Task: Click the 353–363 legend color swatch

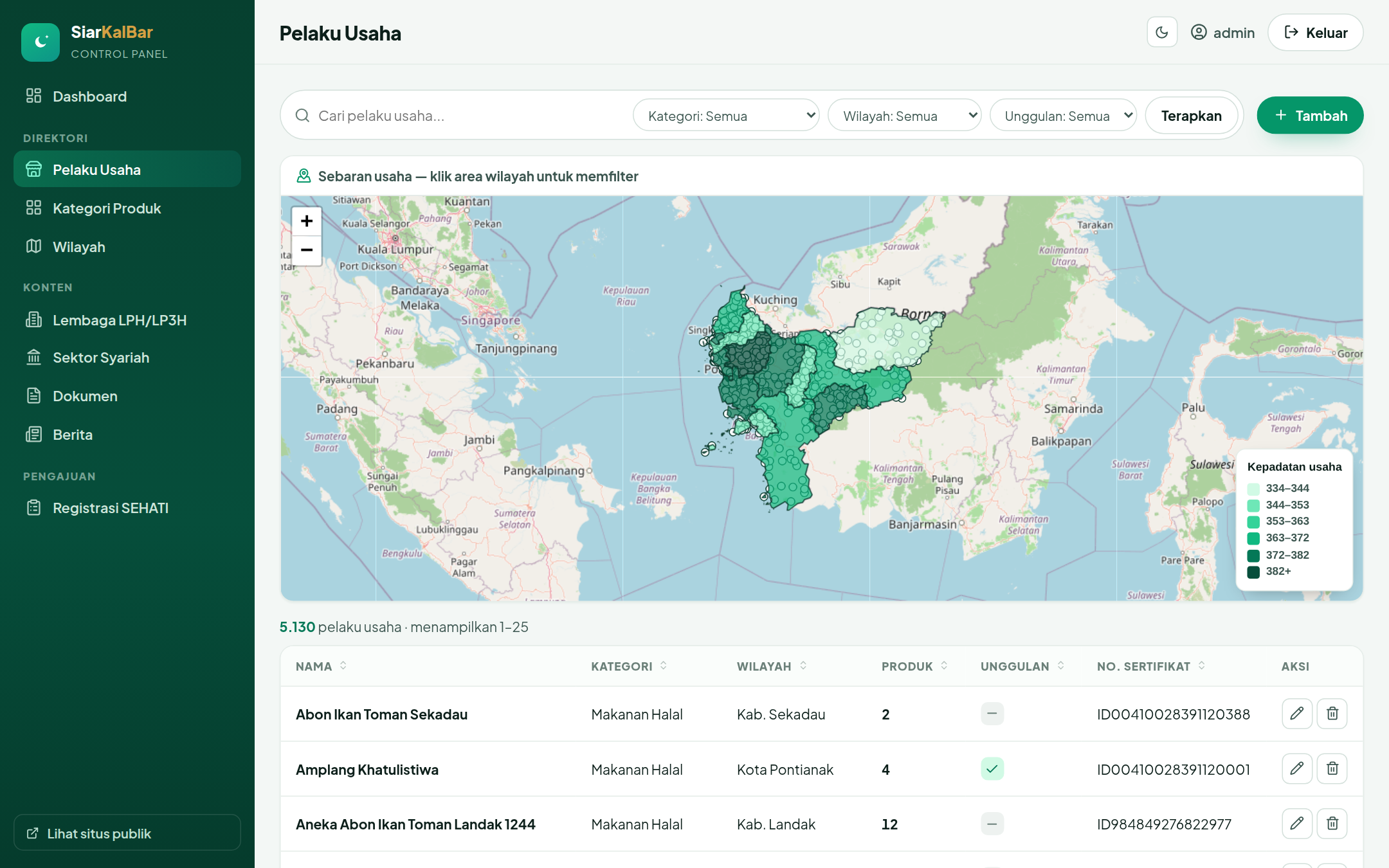Action: tap(1253, 521)
